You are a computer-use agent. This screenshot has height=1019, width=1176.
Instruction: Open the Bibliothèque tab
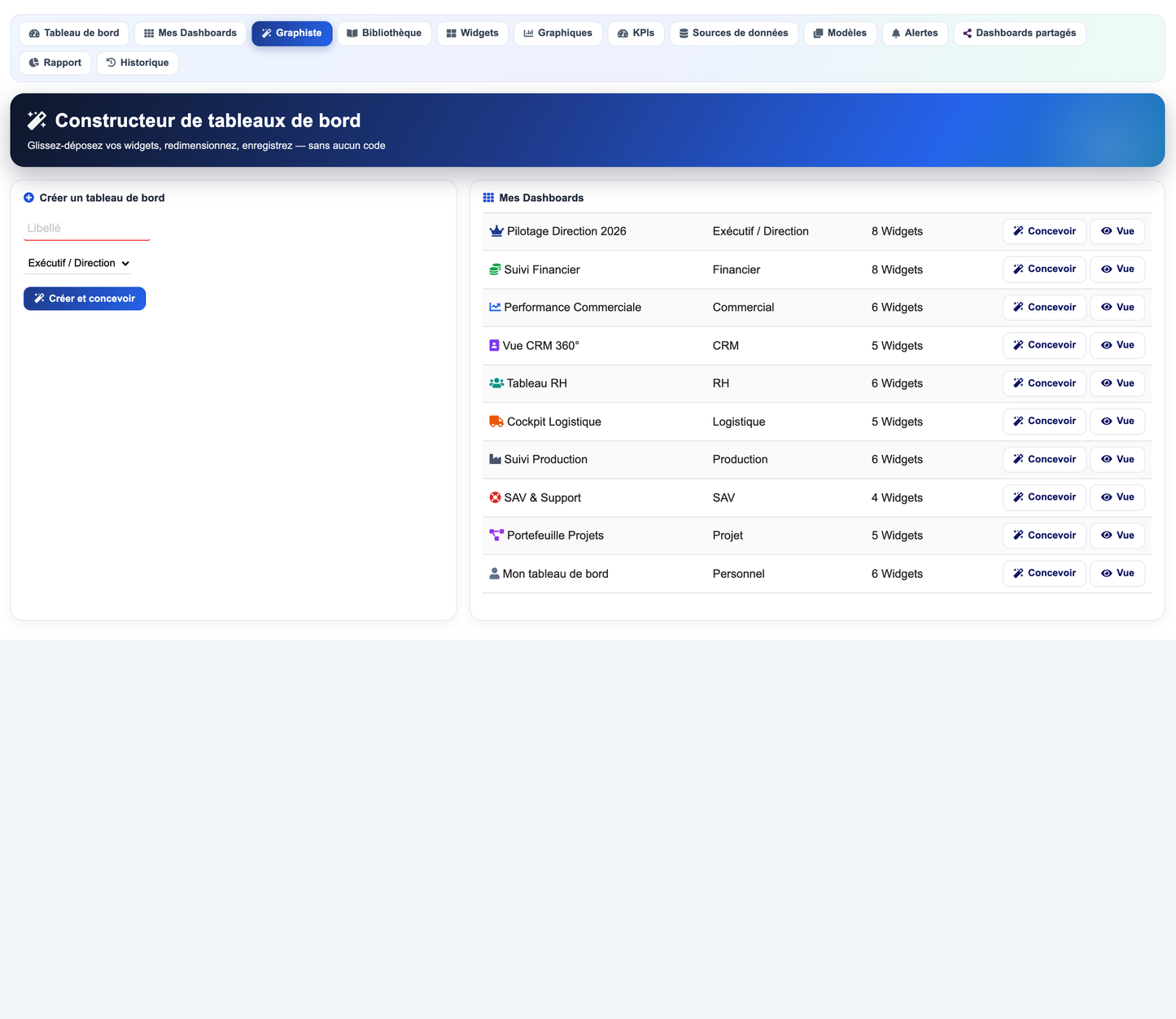click(x=384, y=33)
